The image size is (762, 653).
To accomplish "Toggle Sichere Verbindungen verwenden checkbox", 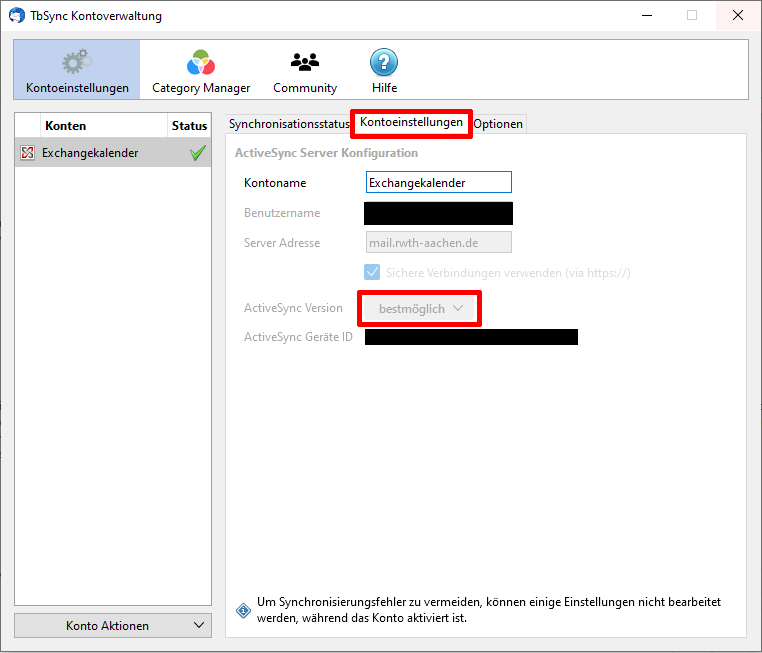I will pos(372,272).
